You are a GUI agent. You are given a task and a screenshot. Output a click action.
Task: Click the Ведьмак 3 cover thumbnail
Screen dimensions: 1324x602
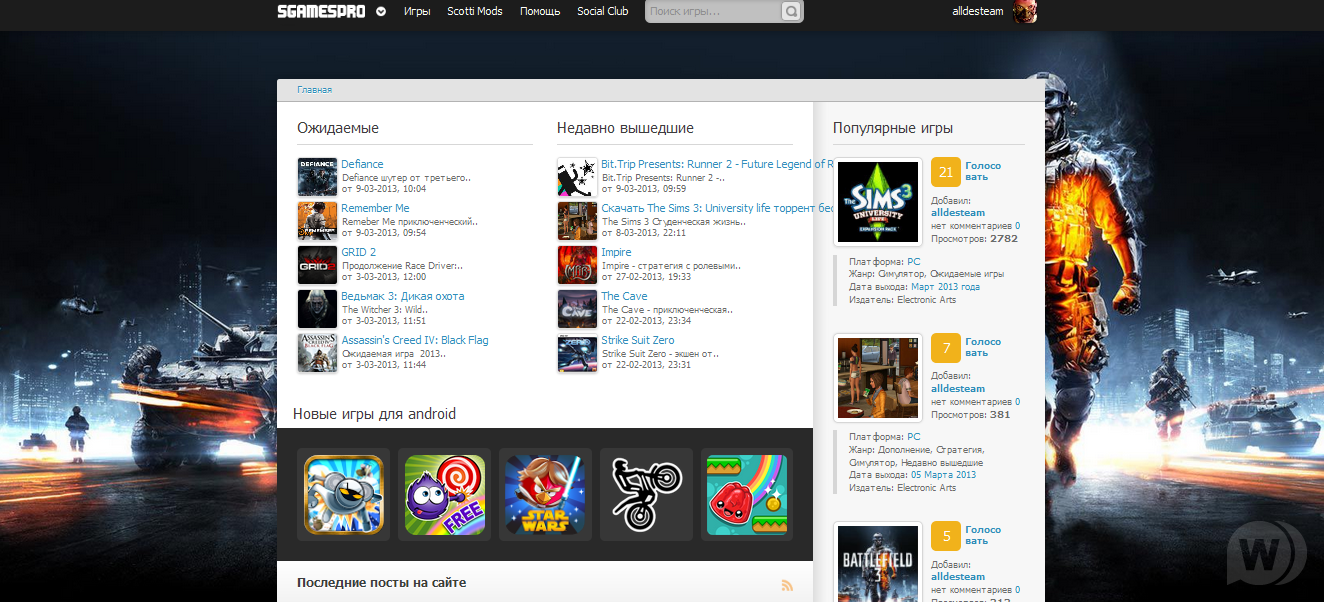pos(317,309)
